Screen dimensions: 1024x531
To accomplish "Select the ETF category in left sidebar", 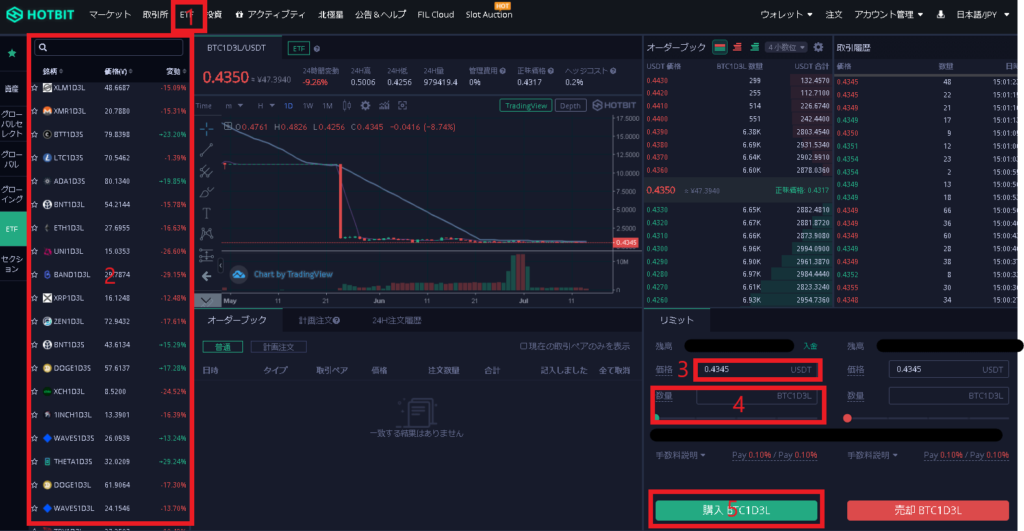I will coord(12,229).
